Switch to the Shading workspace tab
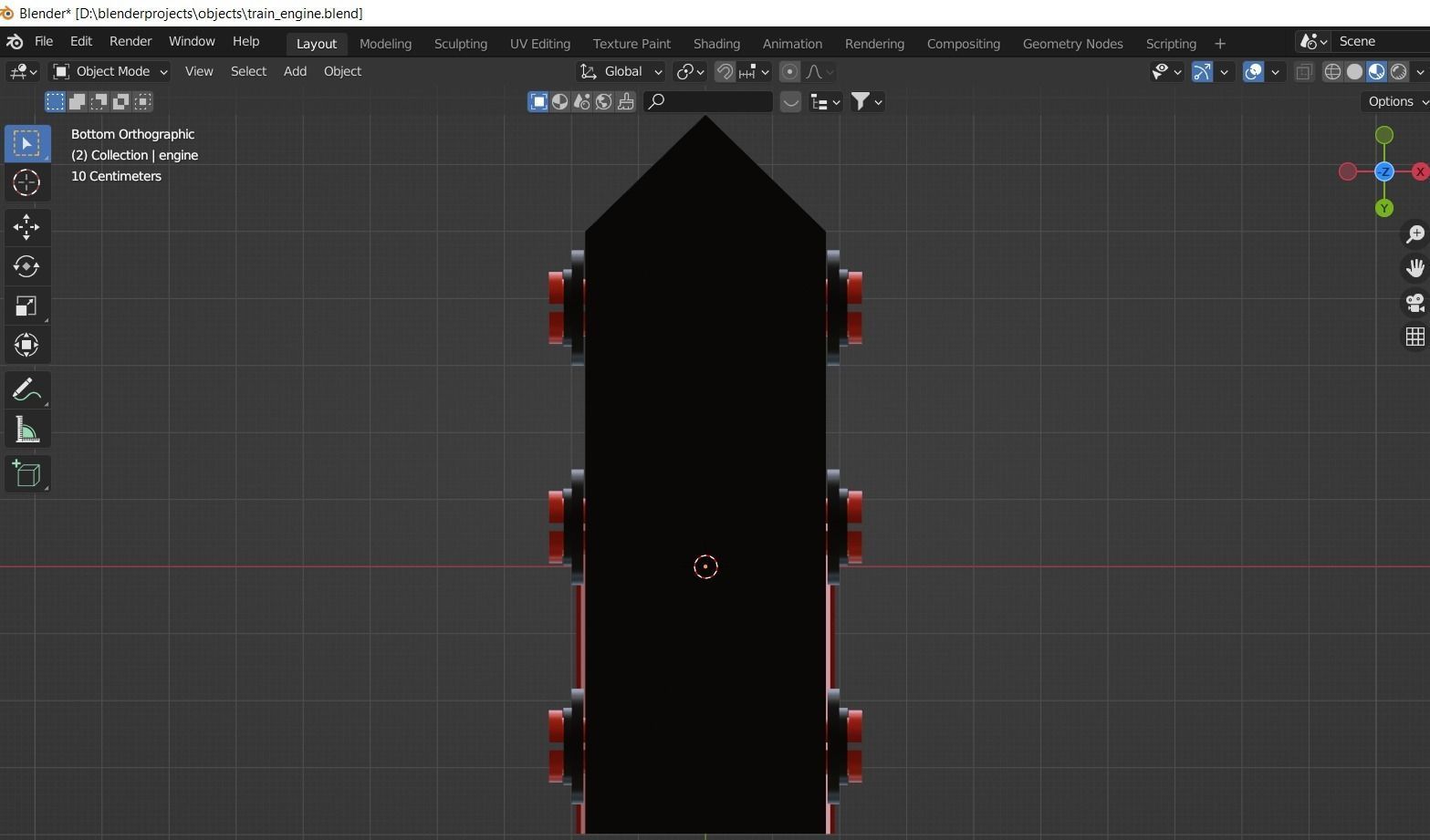Screen dimensions: 1430x840 (716, 44)
